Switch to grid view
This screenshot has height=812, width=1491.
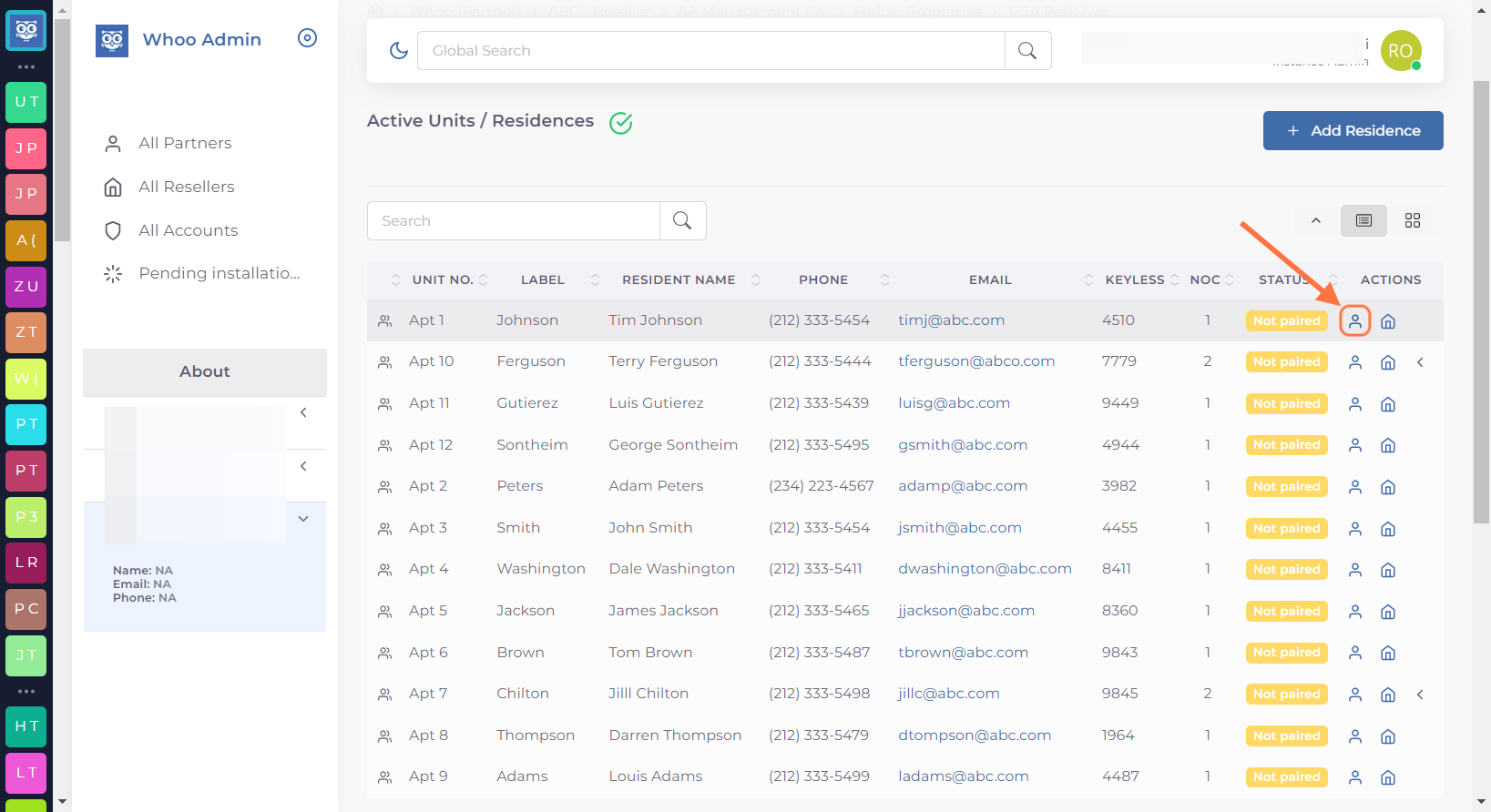tap(1413, 220)
